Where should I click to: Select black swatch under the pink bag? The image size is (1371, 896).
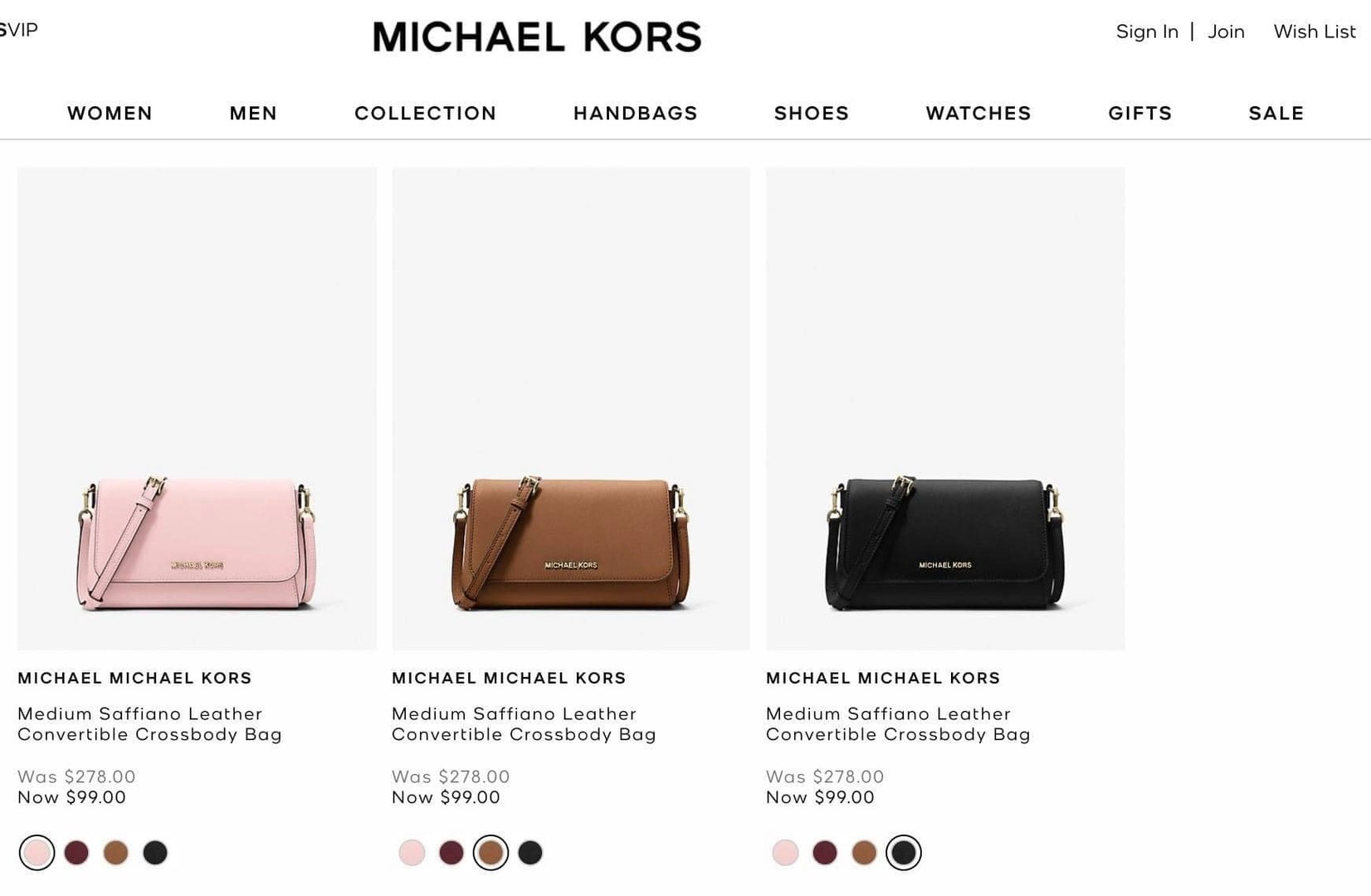point(155,852)
